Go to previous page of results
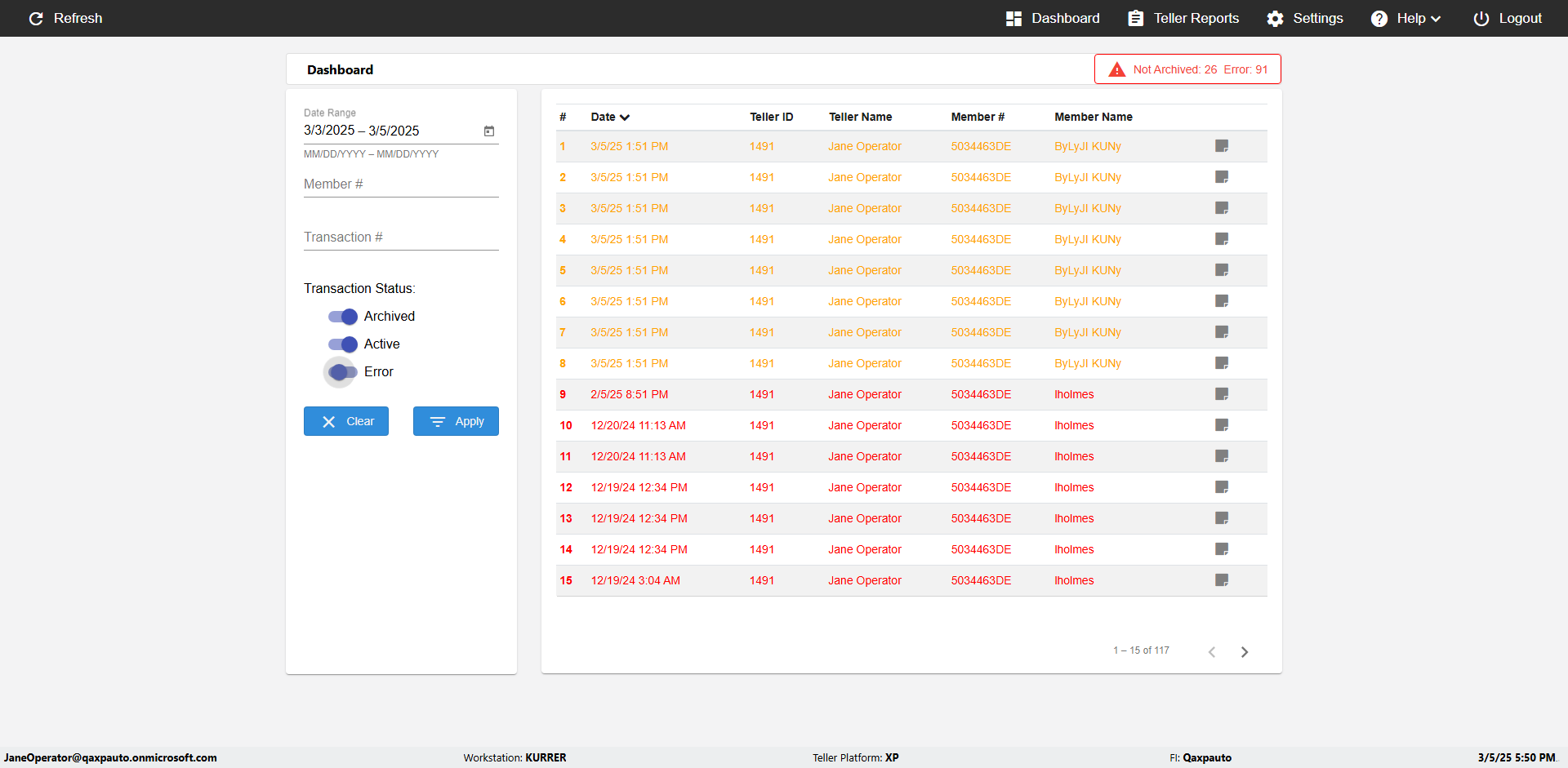Image resolution: width=1568 pixels, height=768 pixels. tap(1212, 651)
